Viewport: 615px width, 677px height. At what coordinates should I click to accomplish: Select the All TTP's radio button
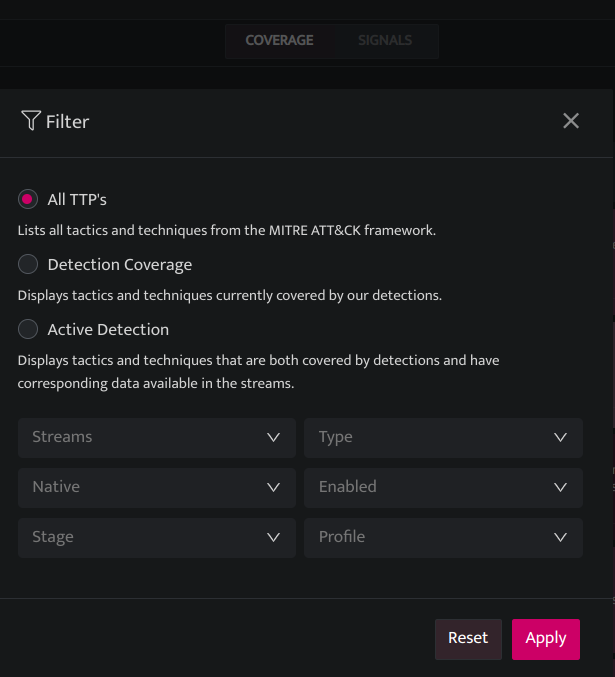click(x=28, y=199)
